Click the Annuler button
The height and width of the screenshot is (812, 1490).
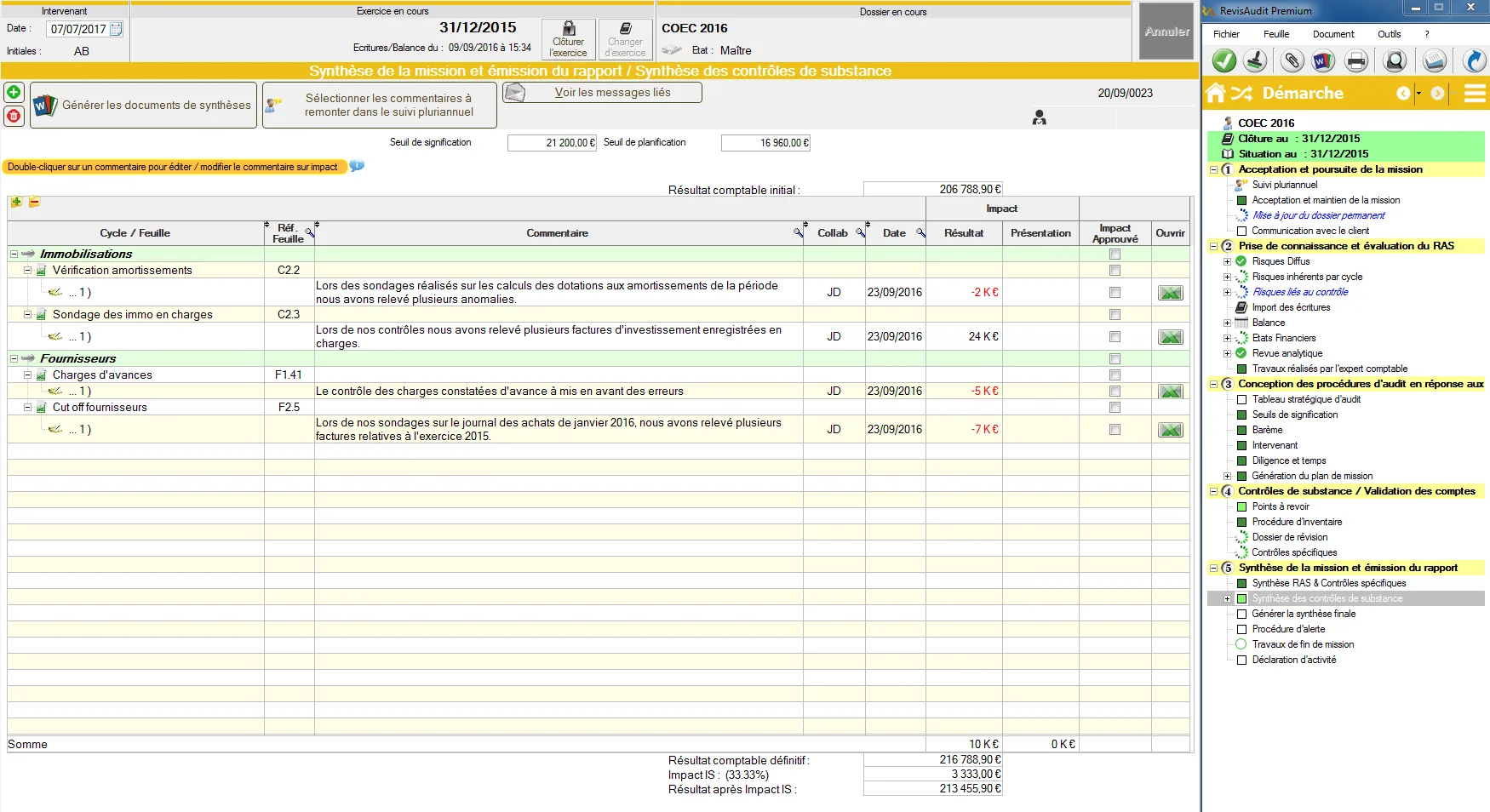click(1166, 31)
